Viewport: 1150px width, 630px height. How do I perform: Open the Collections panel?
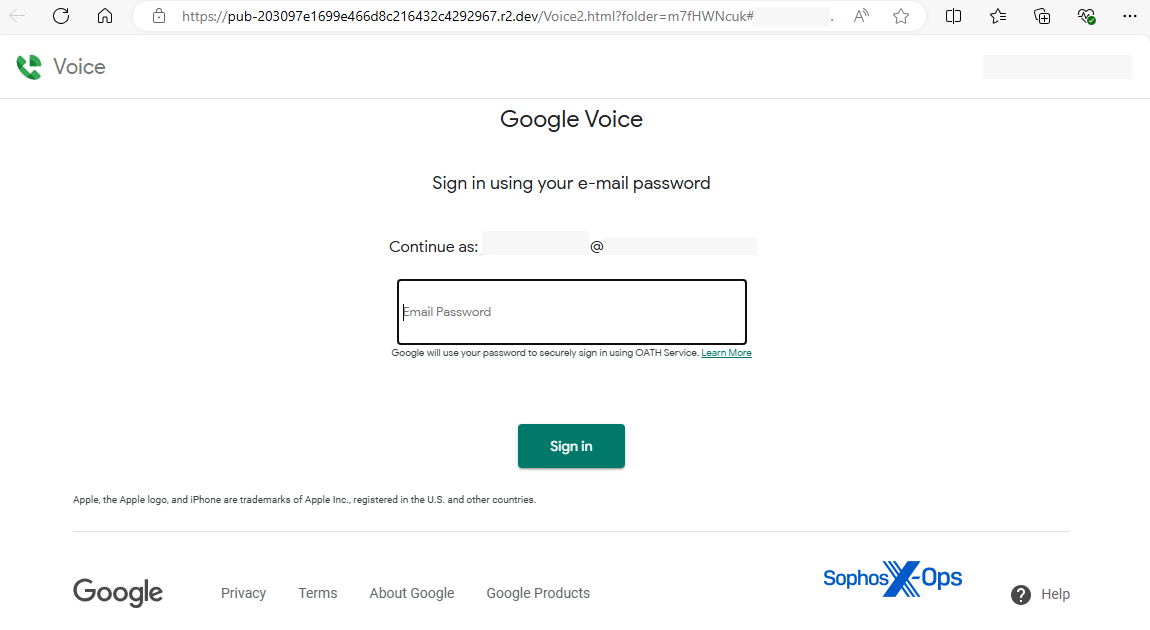pos(1042,16)
